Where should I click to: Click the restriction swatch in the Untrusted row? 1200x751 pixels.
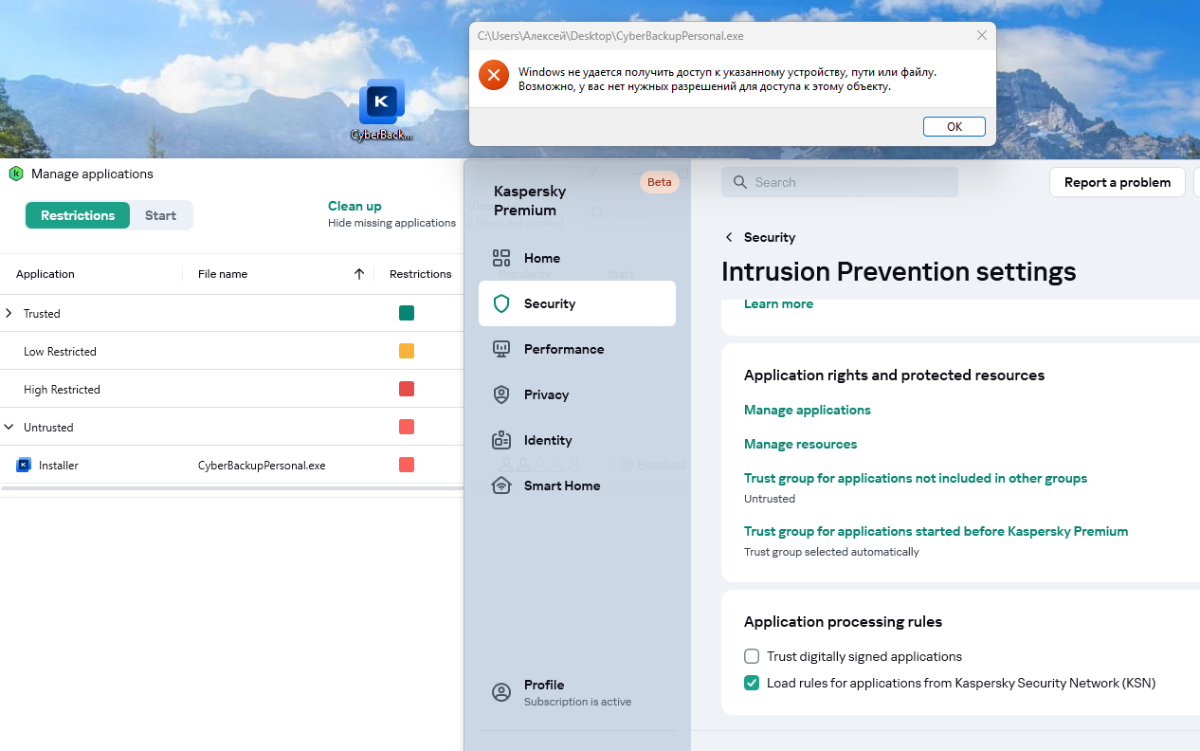(x=406, y=427)
